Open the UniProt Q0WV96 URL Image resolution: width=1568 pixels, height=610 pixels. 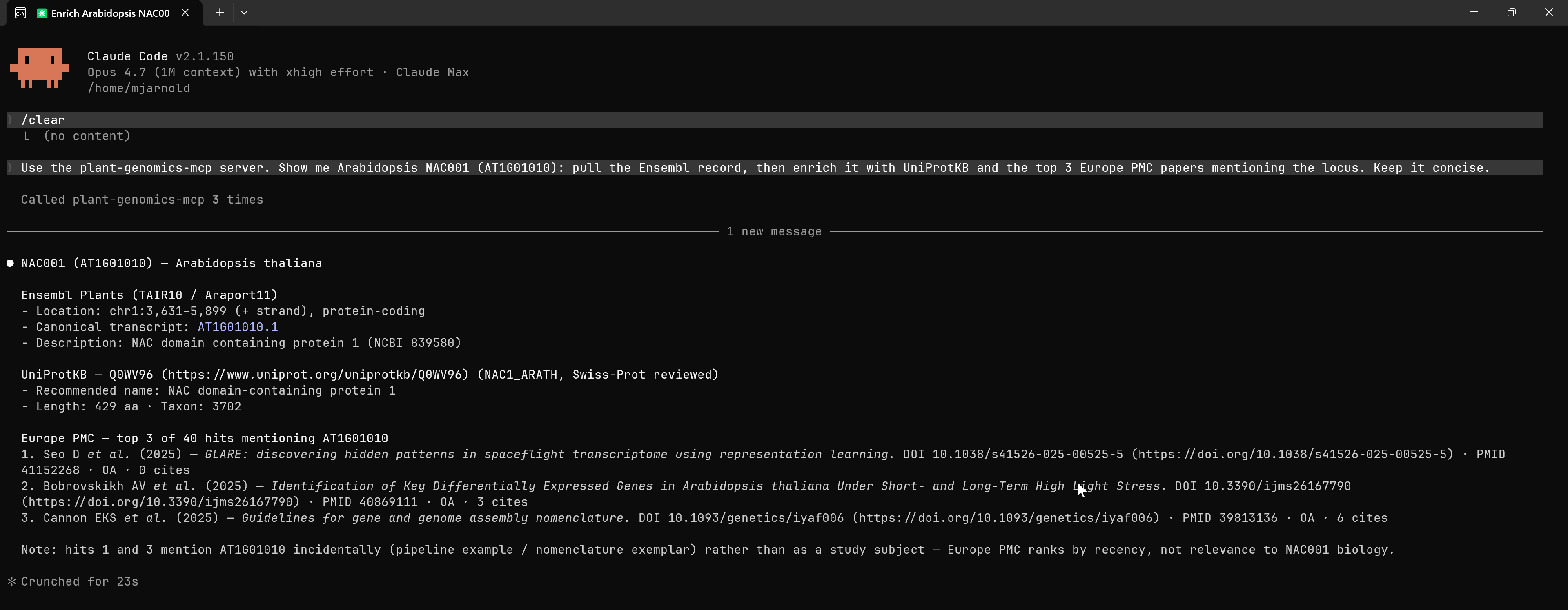[x=315, y=375]
